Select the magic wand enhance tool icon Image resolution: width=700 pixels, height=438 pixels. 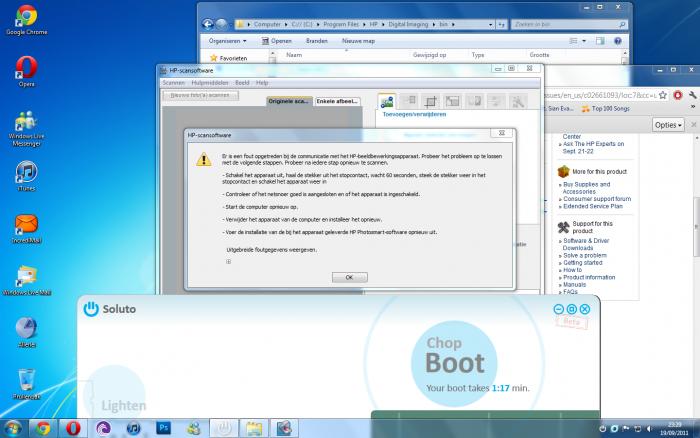tap(518, 102)
